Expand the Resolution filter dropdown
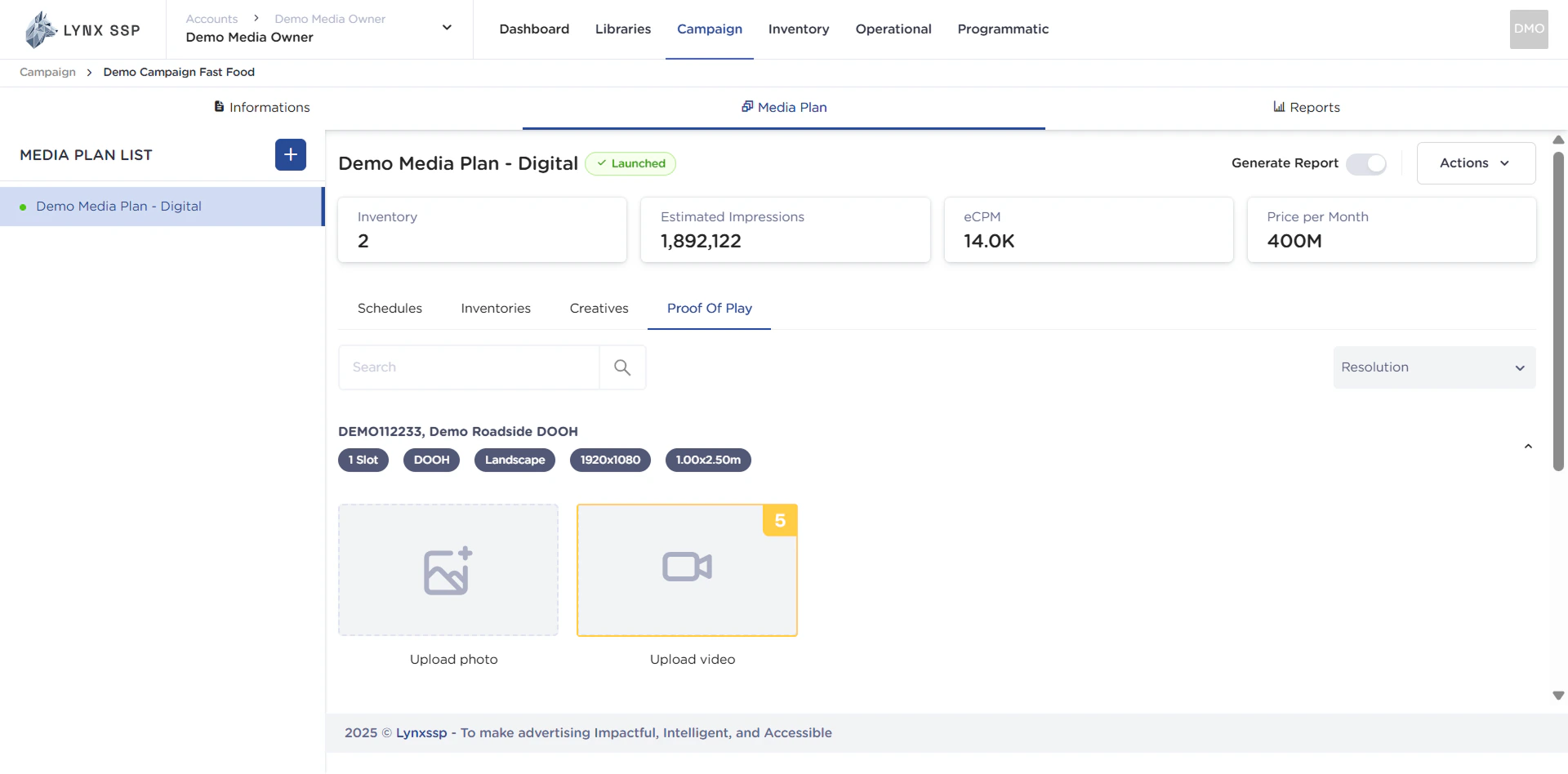1568x774 pixels. click(x=1433, y=367)
